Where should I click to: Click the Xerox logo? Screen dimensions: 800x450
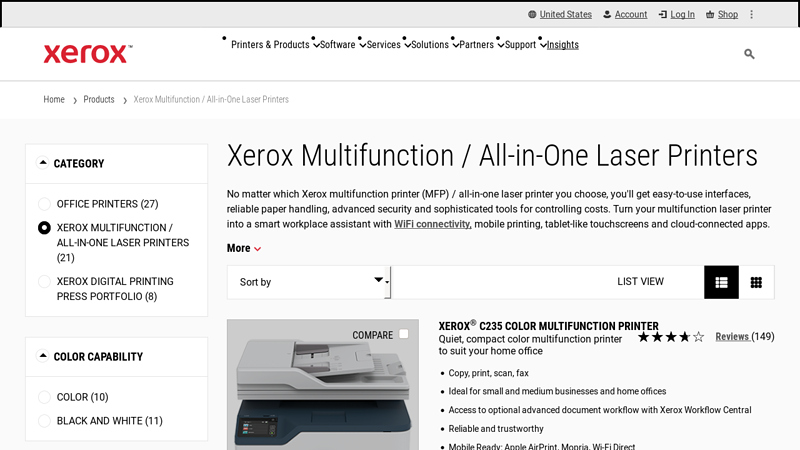coord(88,54)
